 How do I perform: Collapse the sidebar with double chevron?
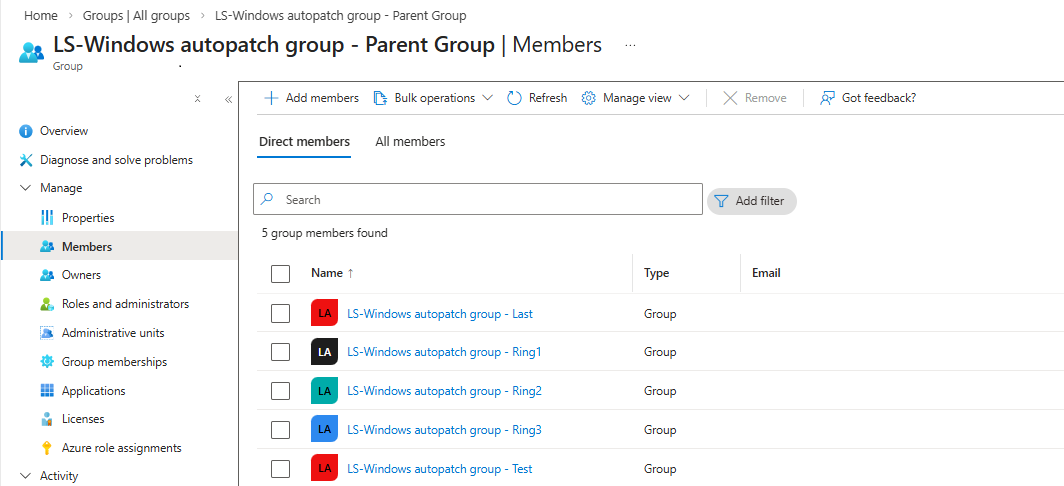pos(229,99)
